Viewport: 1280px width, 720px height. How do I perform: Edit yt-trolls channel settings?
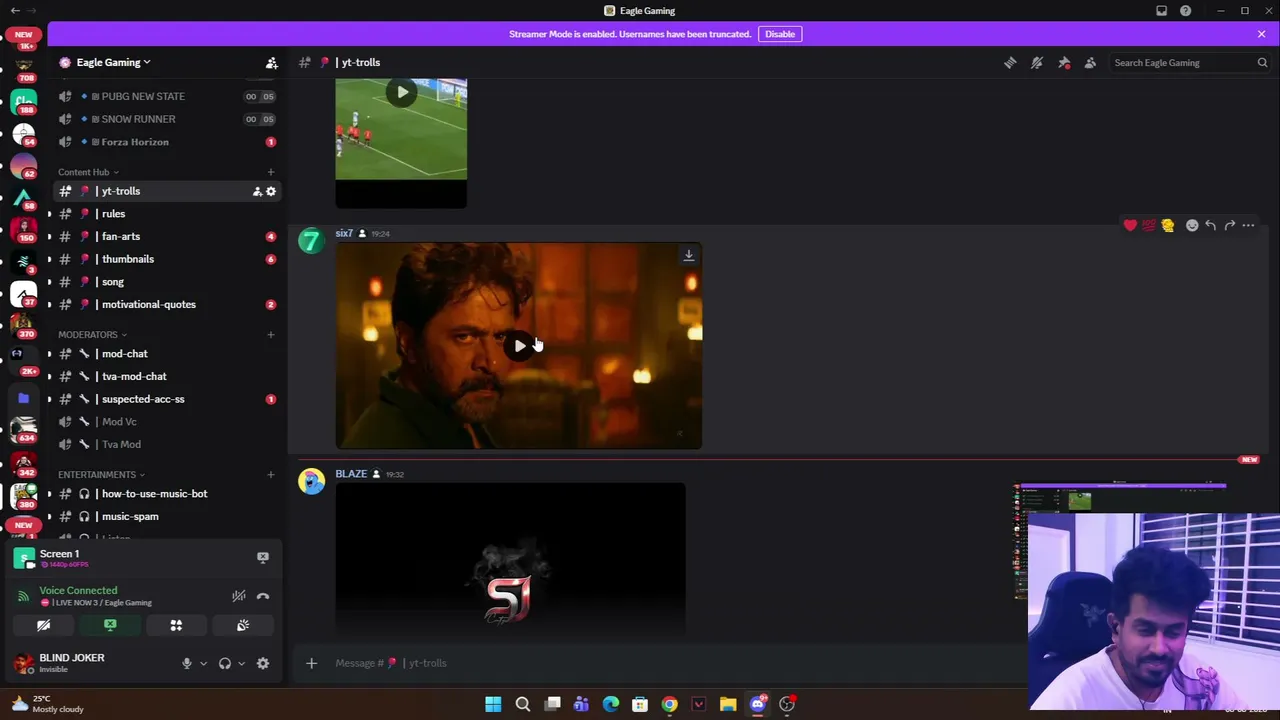[x=271, y=191]
